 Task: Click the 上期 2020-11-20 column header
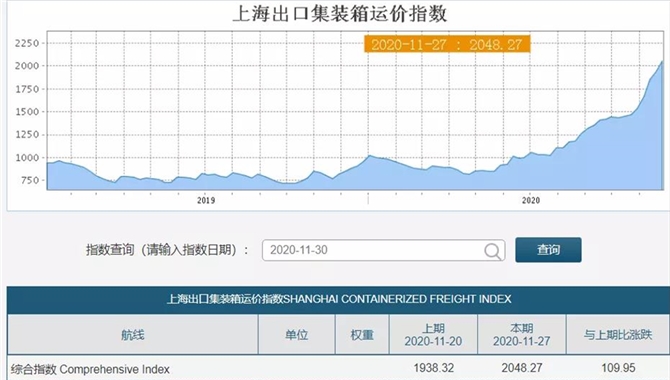point(433,335)
